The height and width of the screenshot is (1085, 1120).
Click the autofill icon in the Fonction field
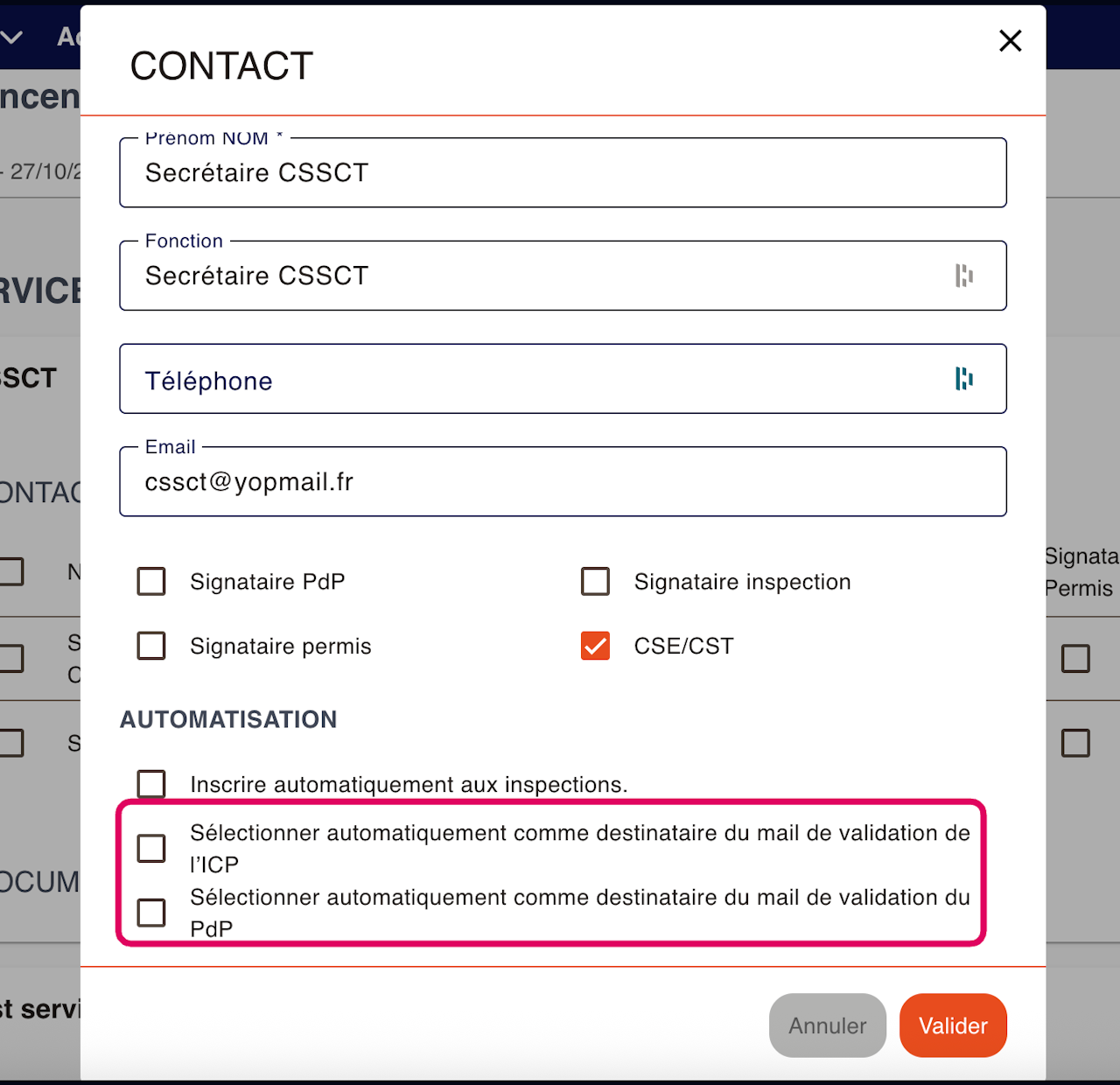[964, 276]
